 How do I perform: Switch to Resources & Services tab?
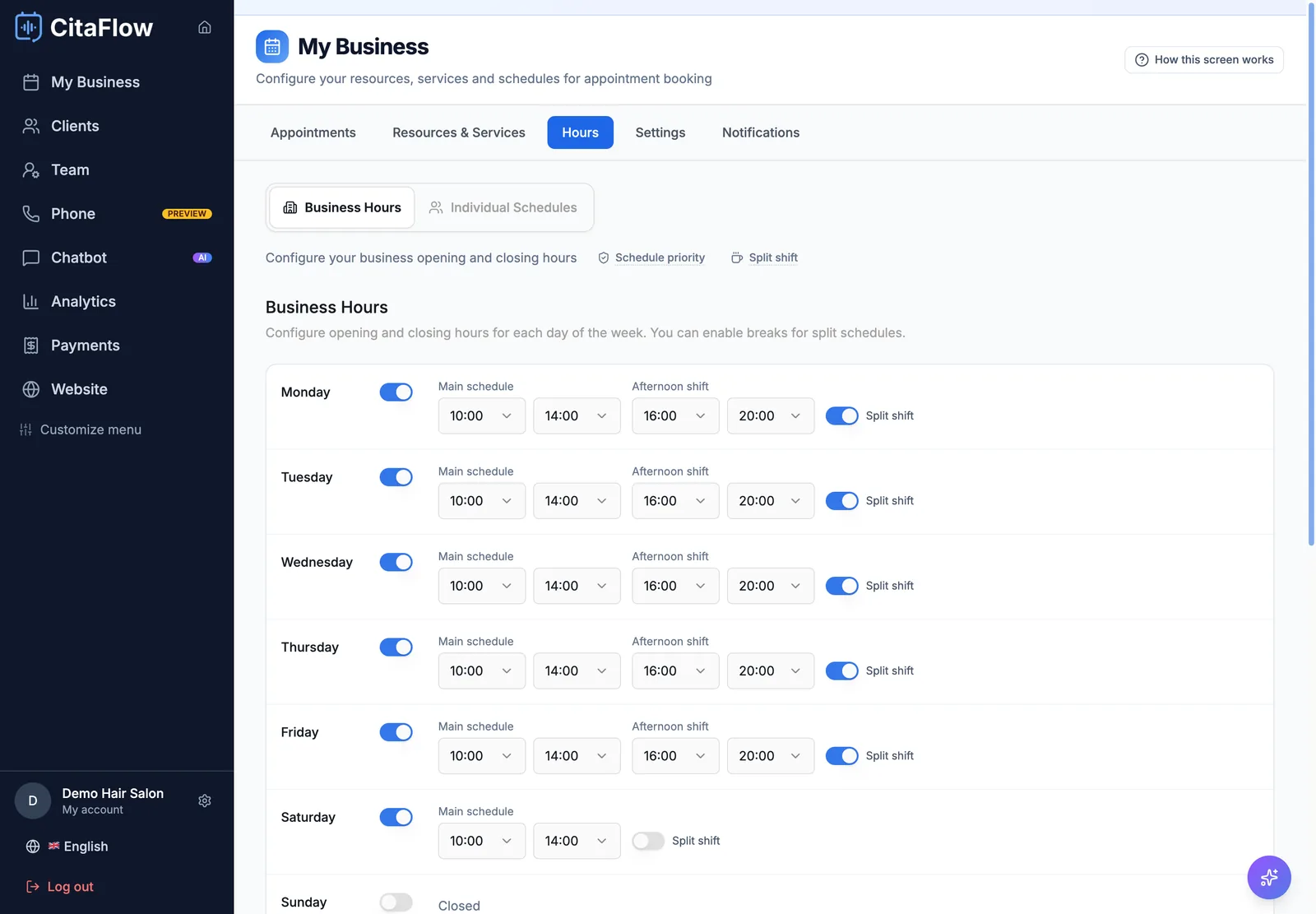(x=459, y=132)
